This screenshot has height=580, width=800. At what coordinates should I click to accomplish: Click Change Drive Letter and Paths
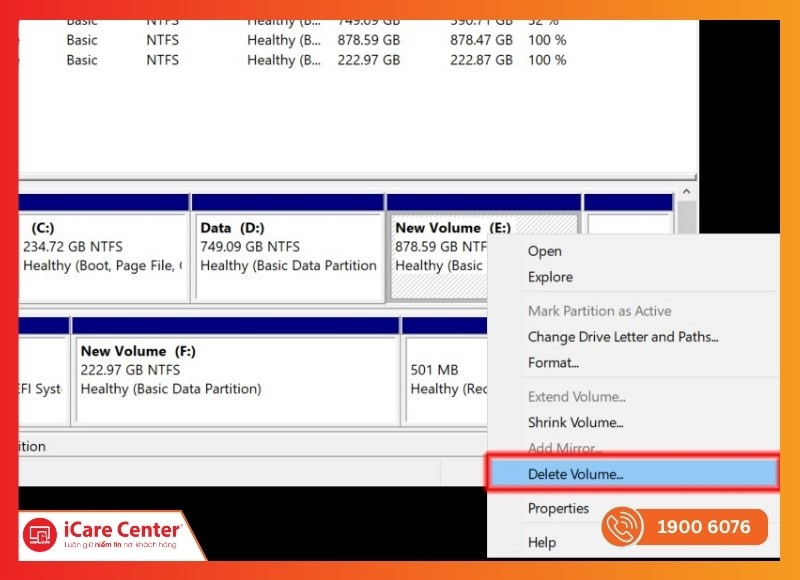622,337
